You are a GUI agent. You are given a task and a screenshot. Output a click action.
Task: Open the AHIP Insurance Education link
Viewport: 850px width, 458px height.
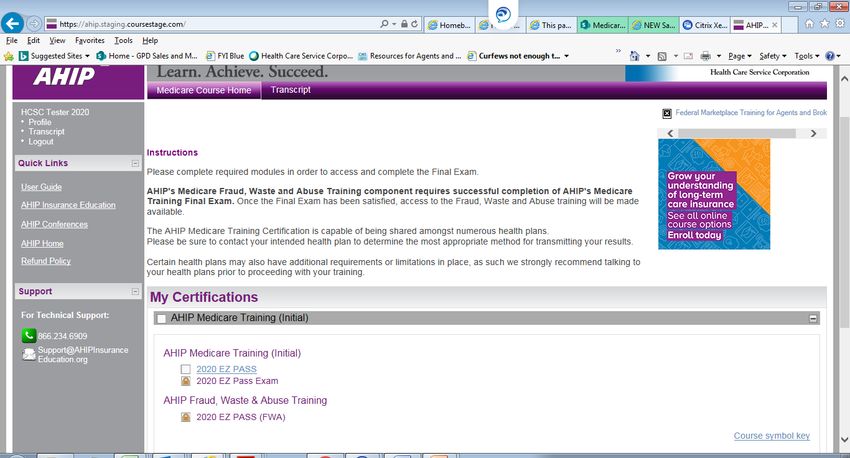[x=68, y=205]
